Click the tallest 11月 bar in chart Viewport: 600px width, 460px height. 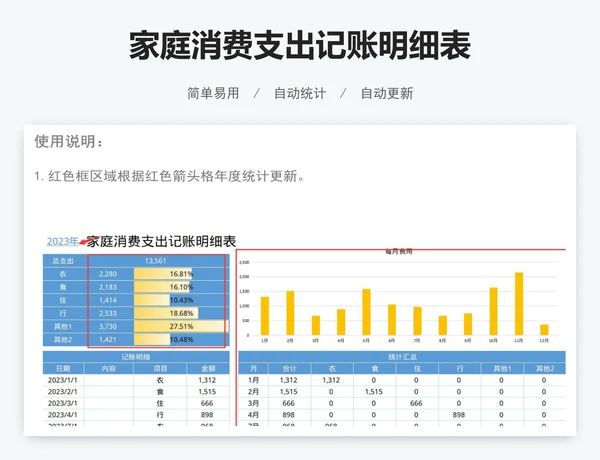coord(519,304)
